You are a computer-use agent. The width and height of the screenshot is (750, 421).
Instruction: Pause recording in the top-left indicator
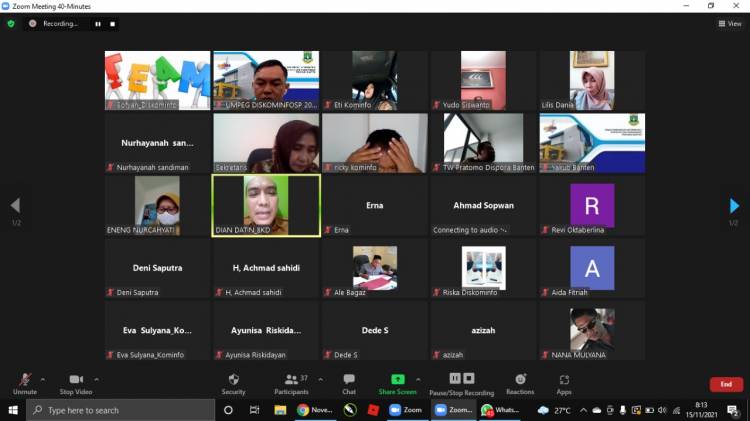click(98, 24)
